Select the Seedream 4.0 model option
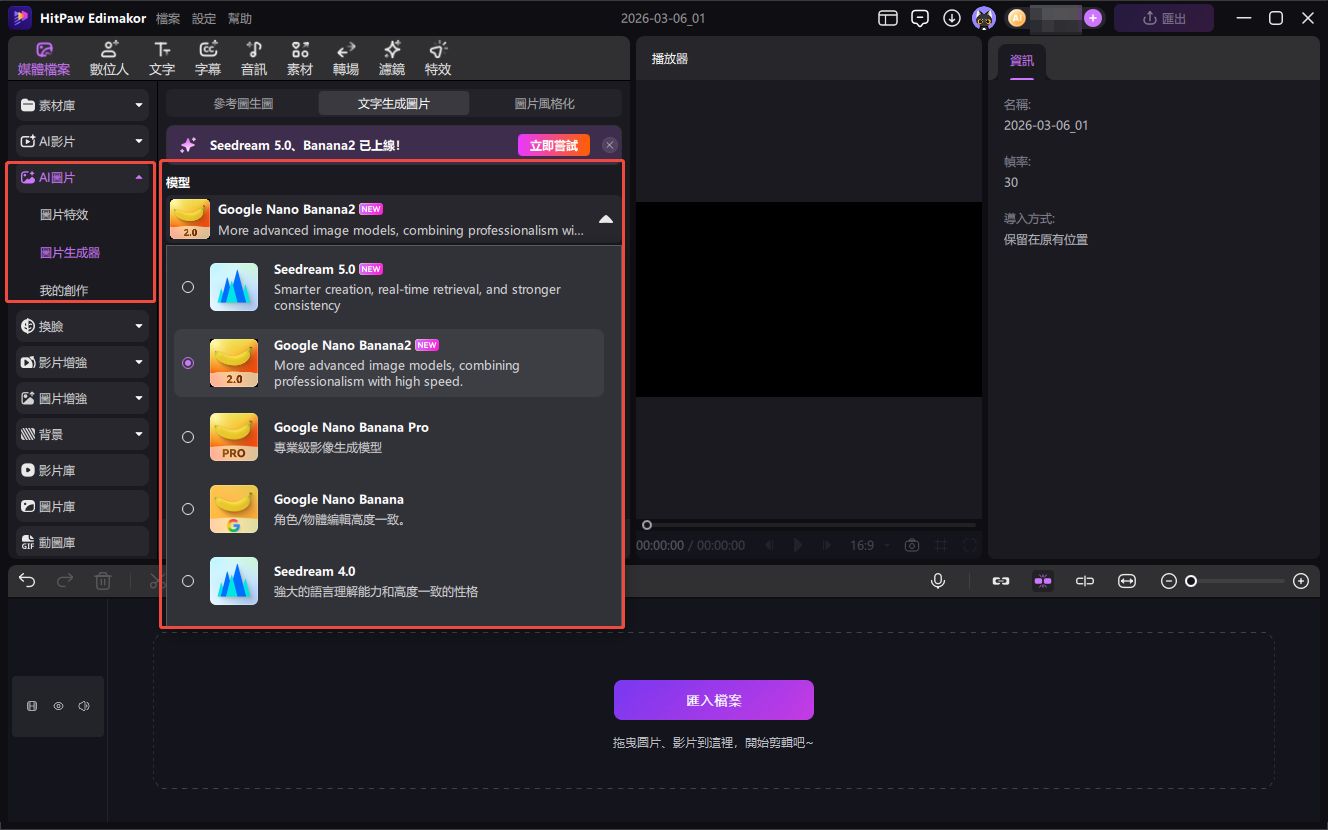 click(x=188, y=581)
